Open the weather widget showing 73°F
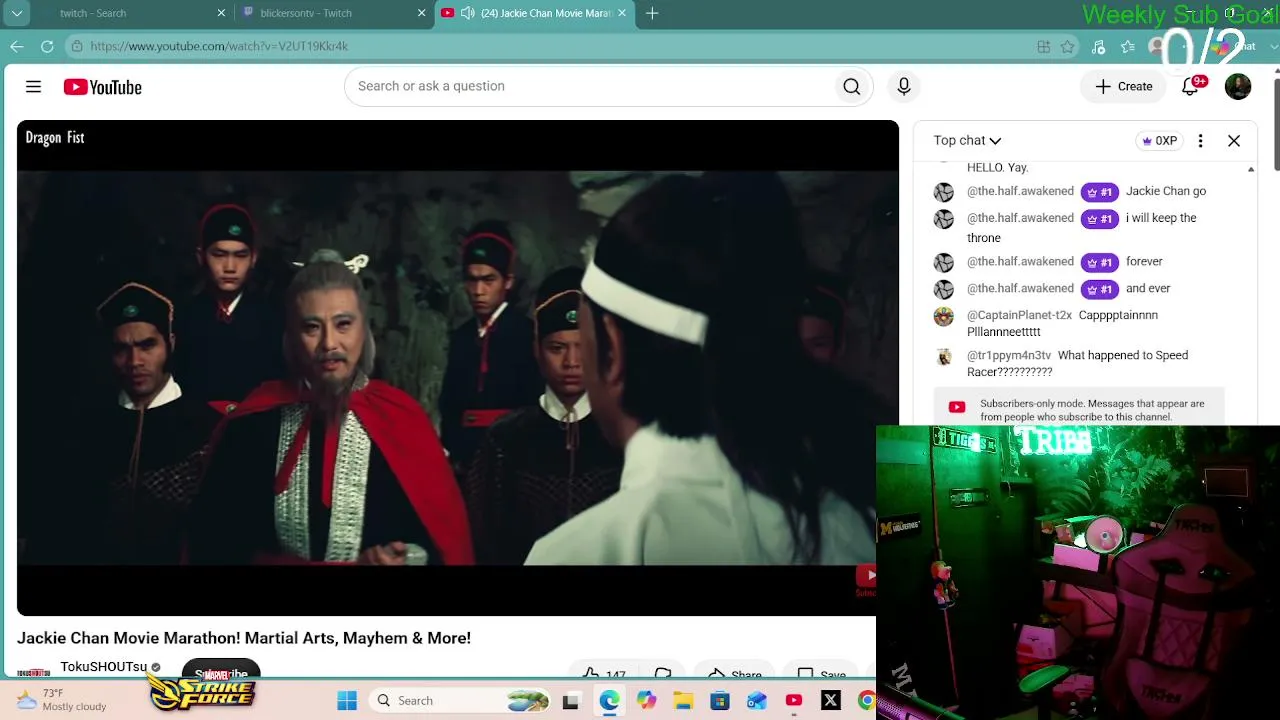Screen dimensions: 1280x720 [x=62, y=700]
